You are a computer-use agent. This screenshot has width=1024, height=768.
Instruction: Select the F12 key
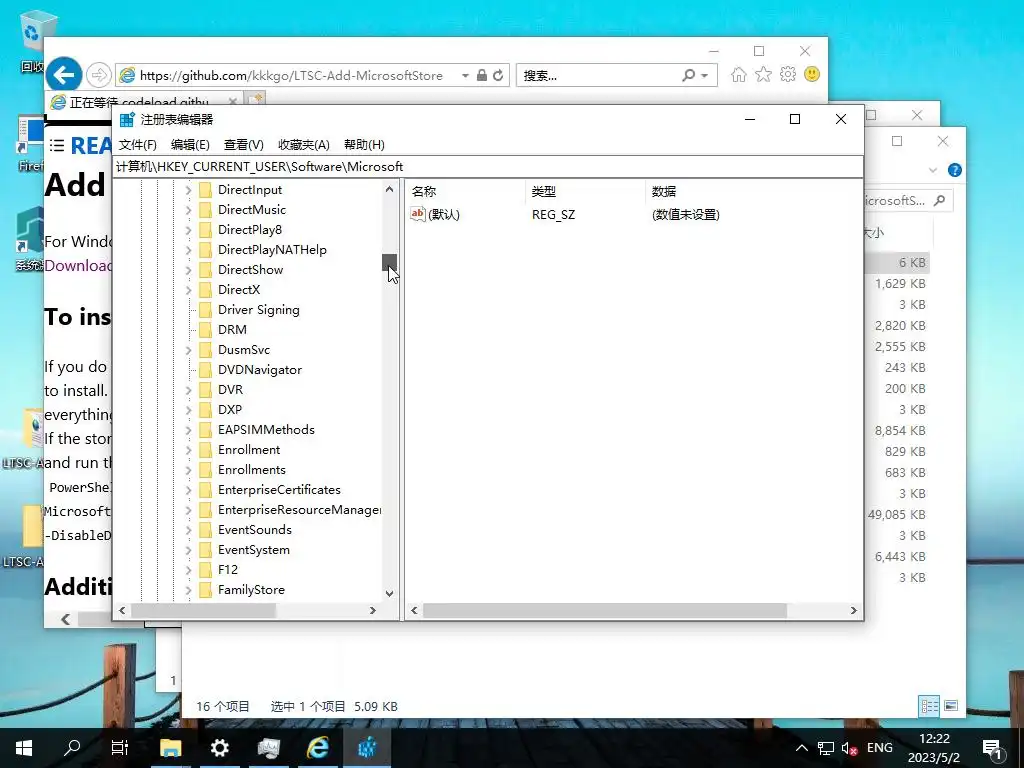click(228, 570)
